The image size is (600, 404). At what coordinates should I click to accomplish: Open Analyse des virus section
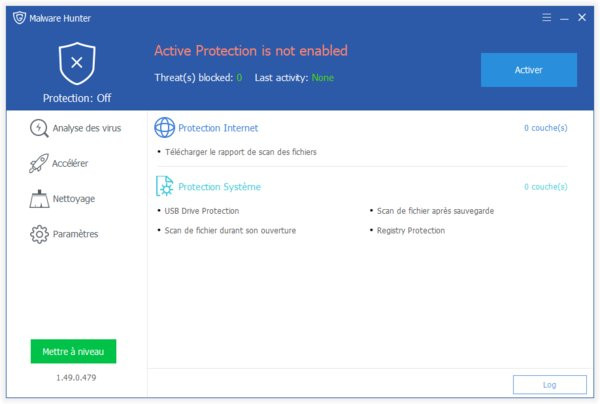tap(75, 128)
